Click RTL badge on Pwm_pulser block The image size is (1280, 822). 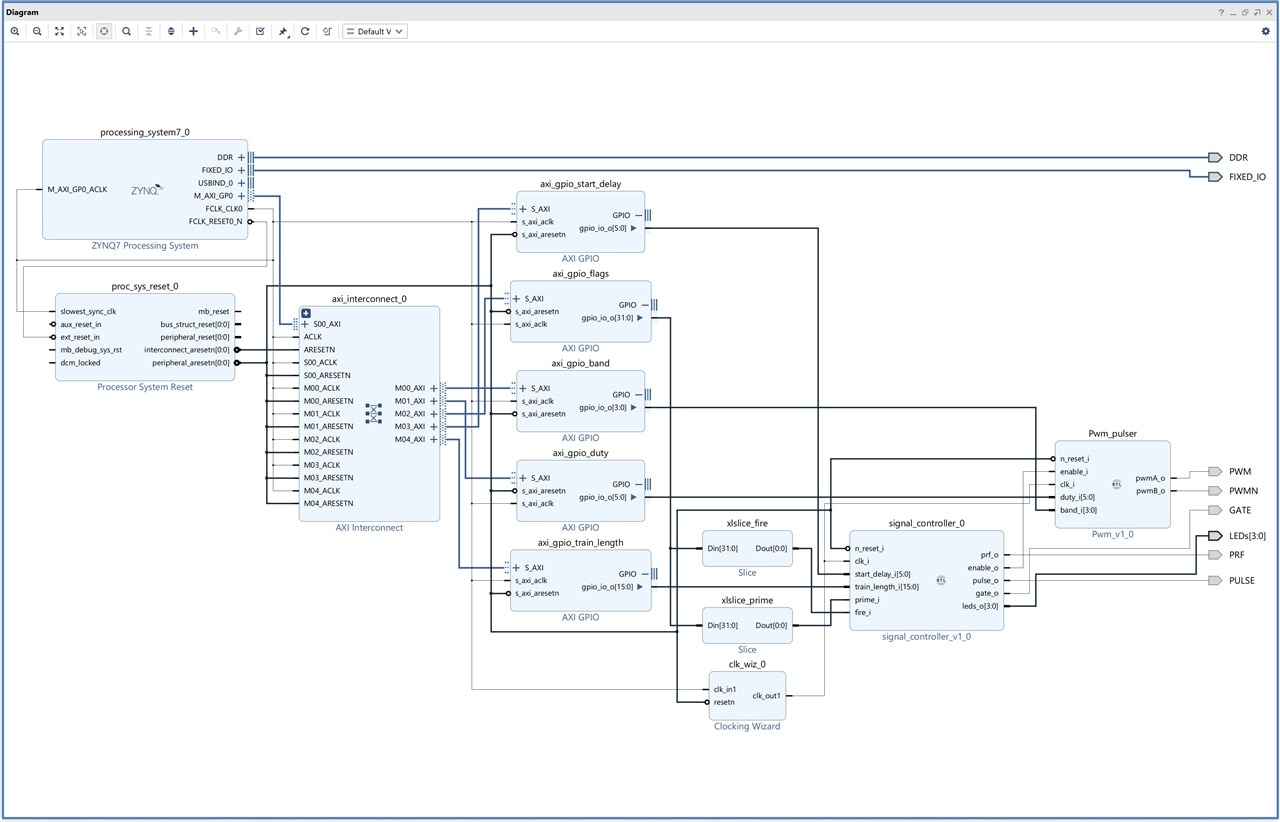tap(1117, 484)
